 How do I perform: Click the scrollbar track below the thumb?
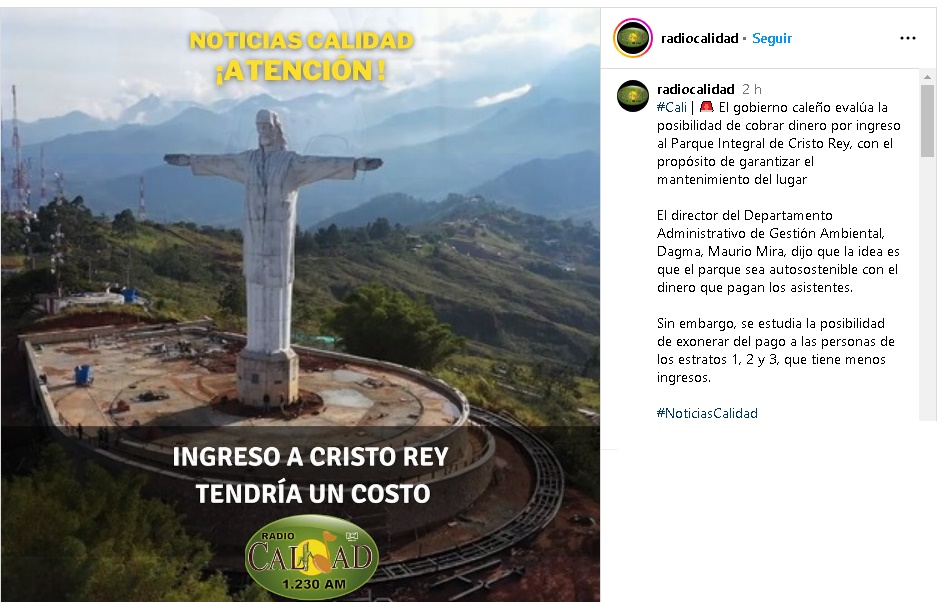[927, 289]
